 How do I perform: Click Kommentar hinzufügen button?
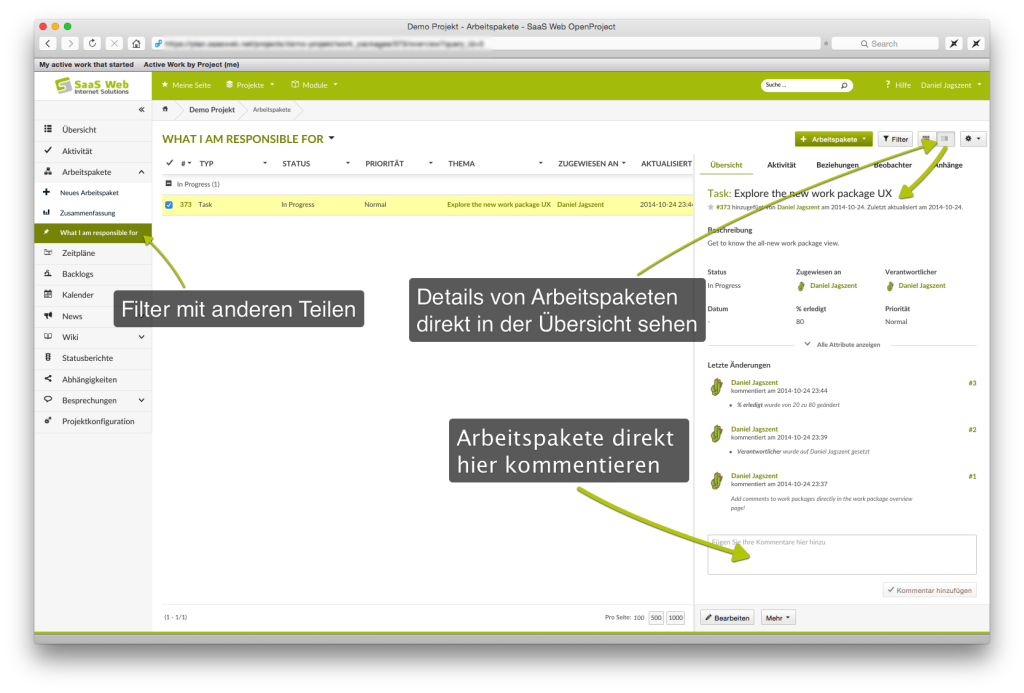pyautogui.click(x=930, y=590)
